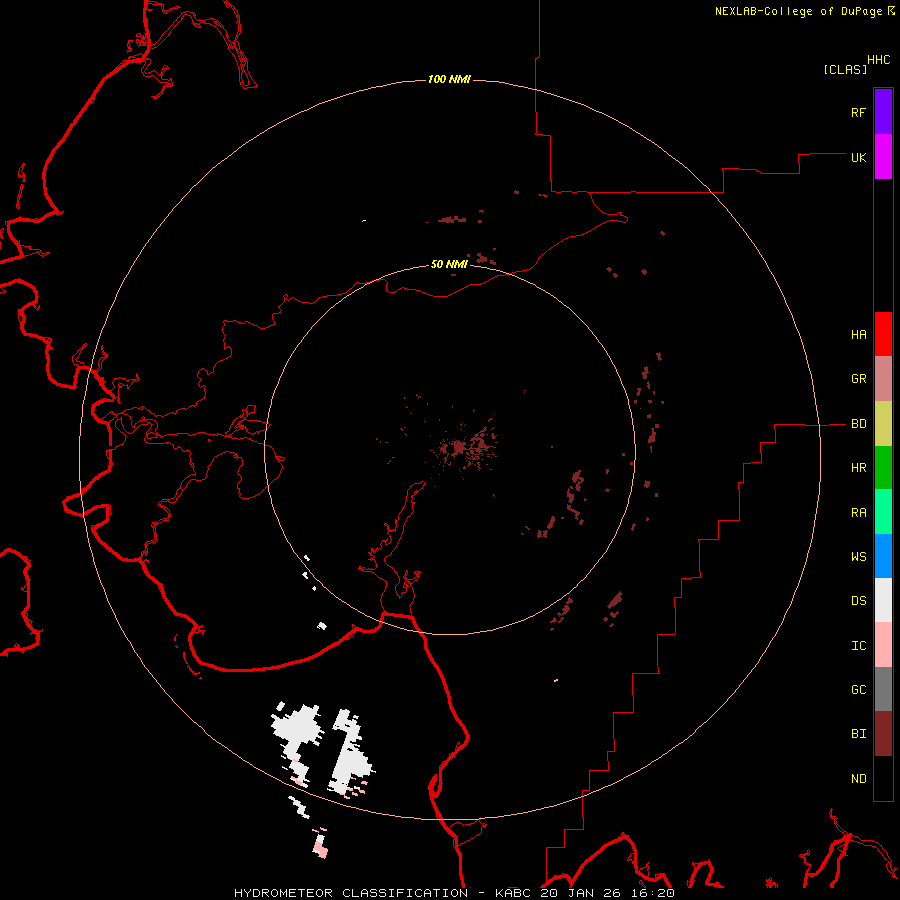Click the BD legend label
Viewport: 900px width, 900px height.
pyautogui.click(x=858, y=424)
